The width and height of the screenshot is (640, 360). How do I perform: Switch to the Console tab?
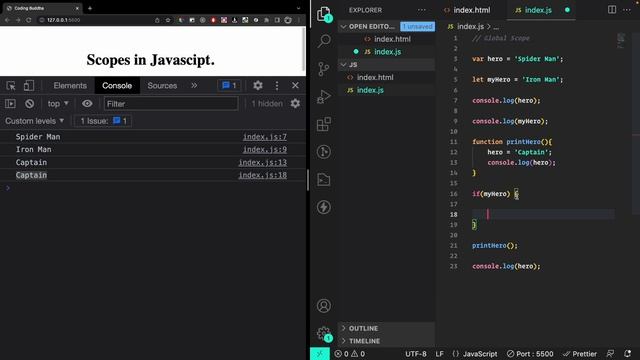coord(117,85)
